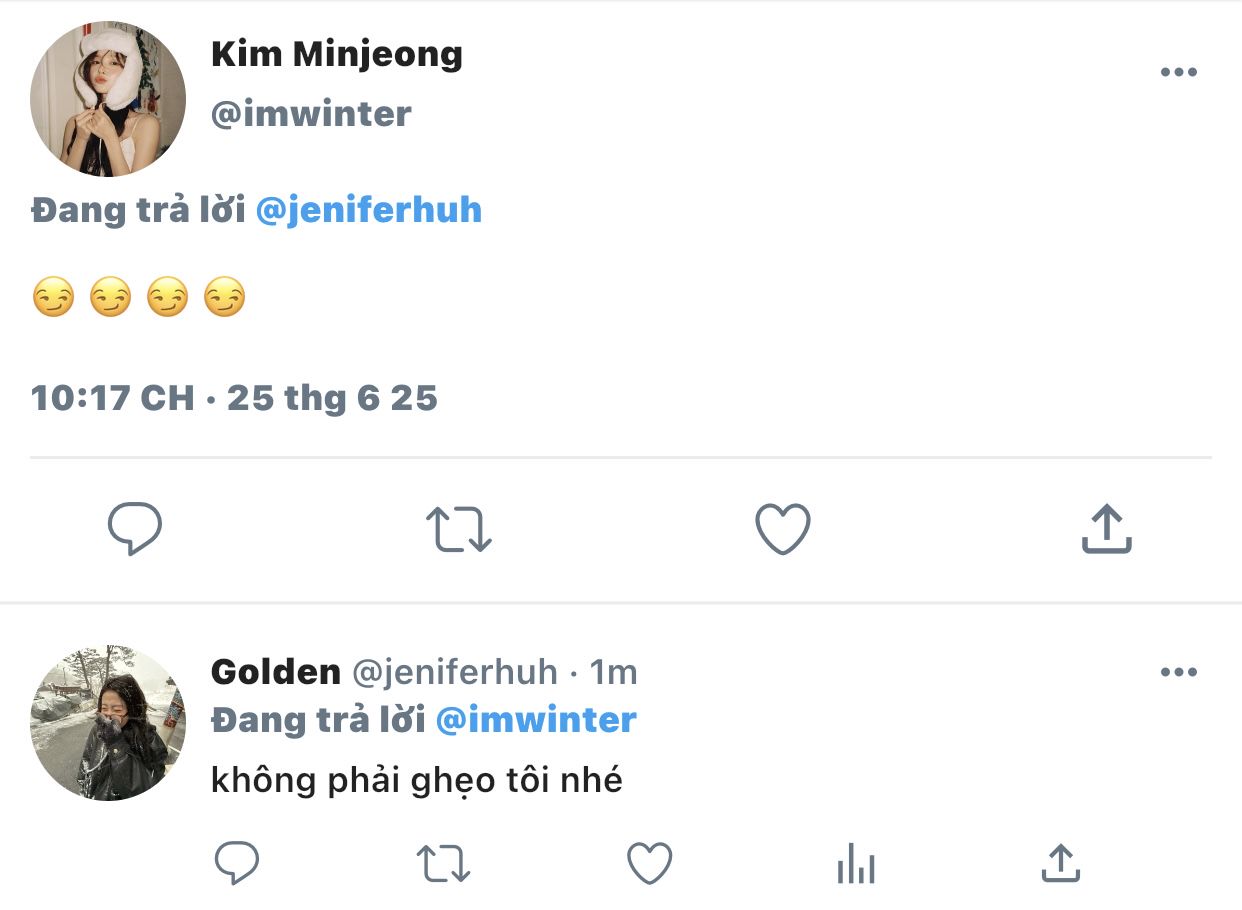The image size is (1242, 910).
Task: Retweet Golden's reply comment
Action: [443, 863]
